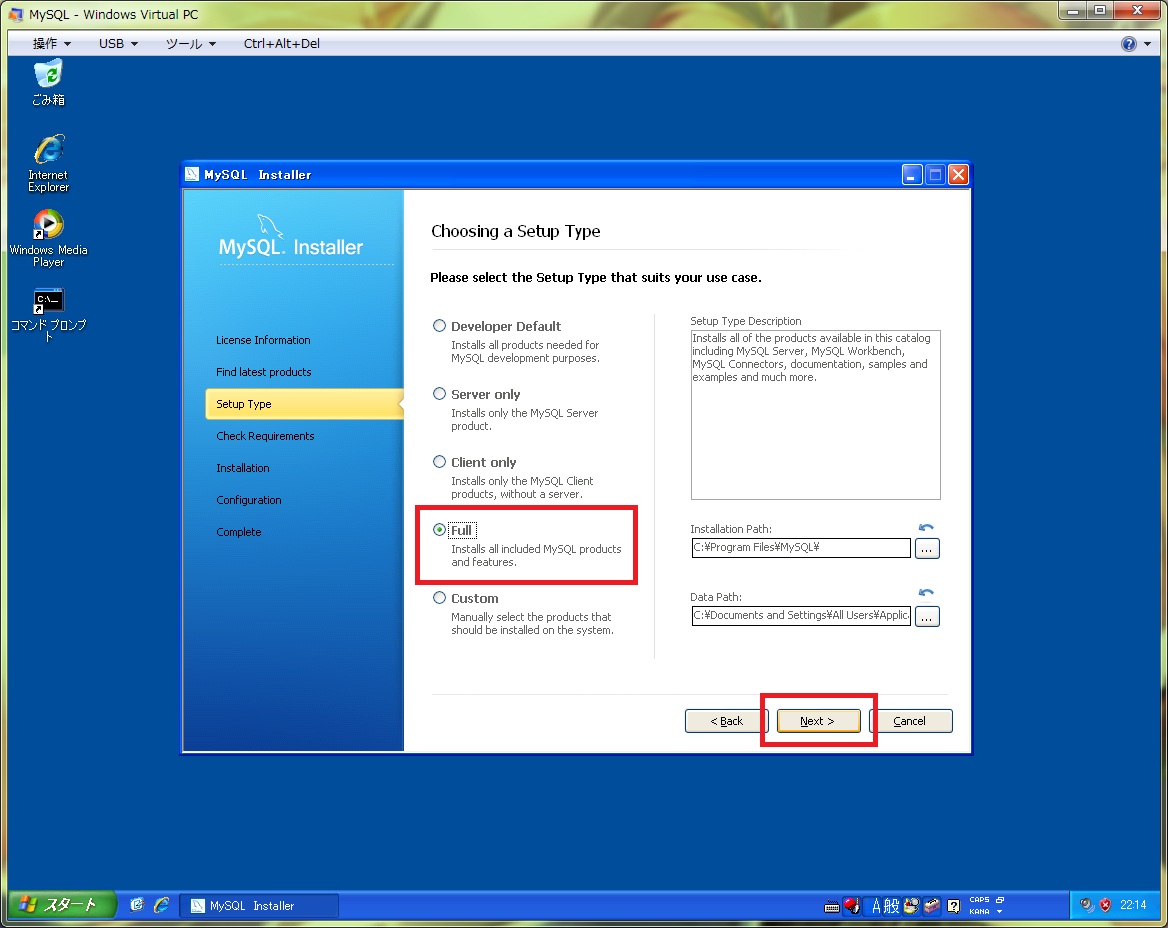Open the Windows Media Player desktop icon
The width and height of the screenshot is (1168, 928).
click(x=48, y=238)
